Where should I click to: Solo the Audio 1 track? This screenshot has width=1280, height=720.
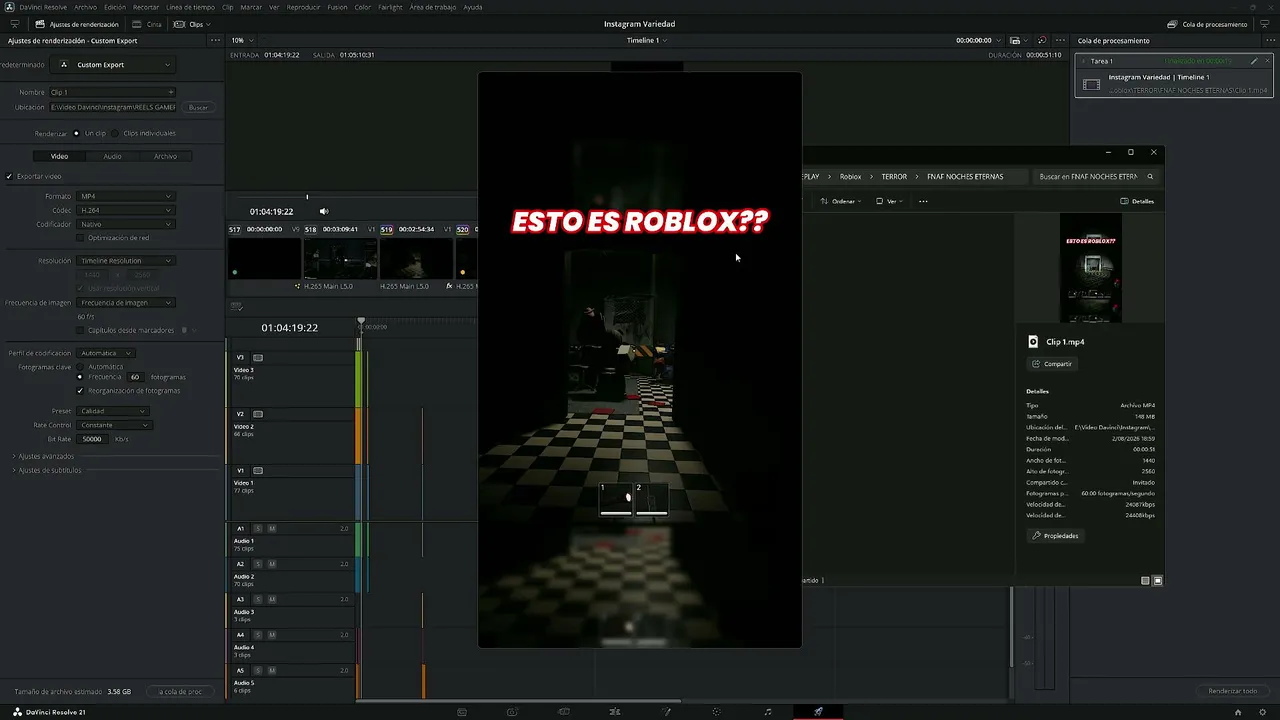coord(257,528)
